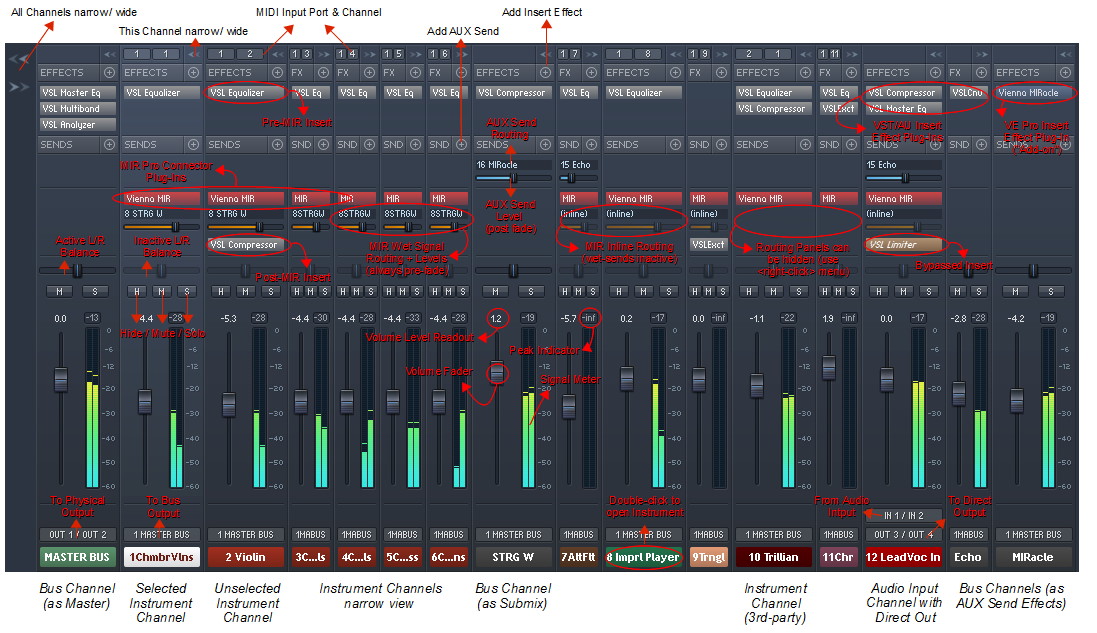This screenshot has height=633, width=1097.
Task: Open 2 Violin's 1 MASTER BUS output selector
Action: [x=245, y=534]
